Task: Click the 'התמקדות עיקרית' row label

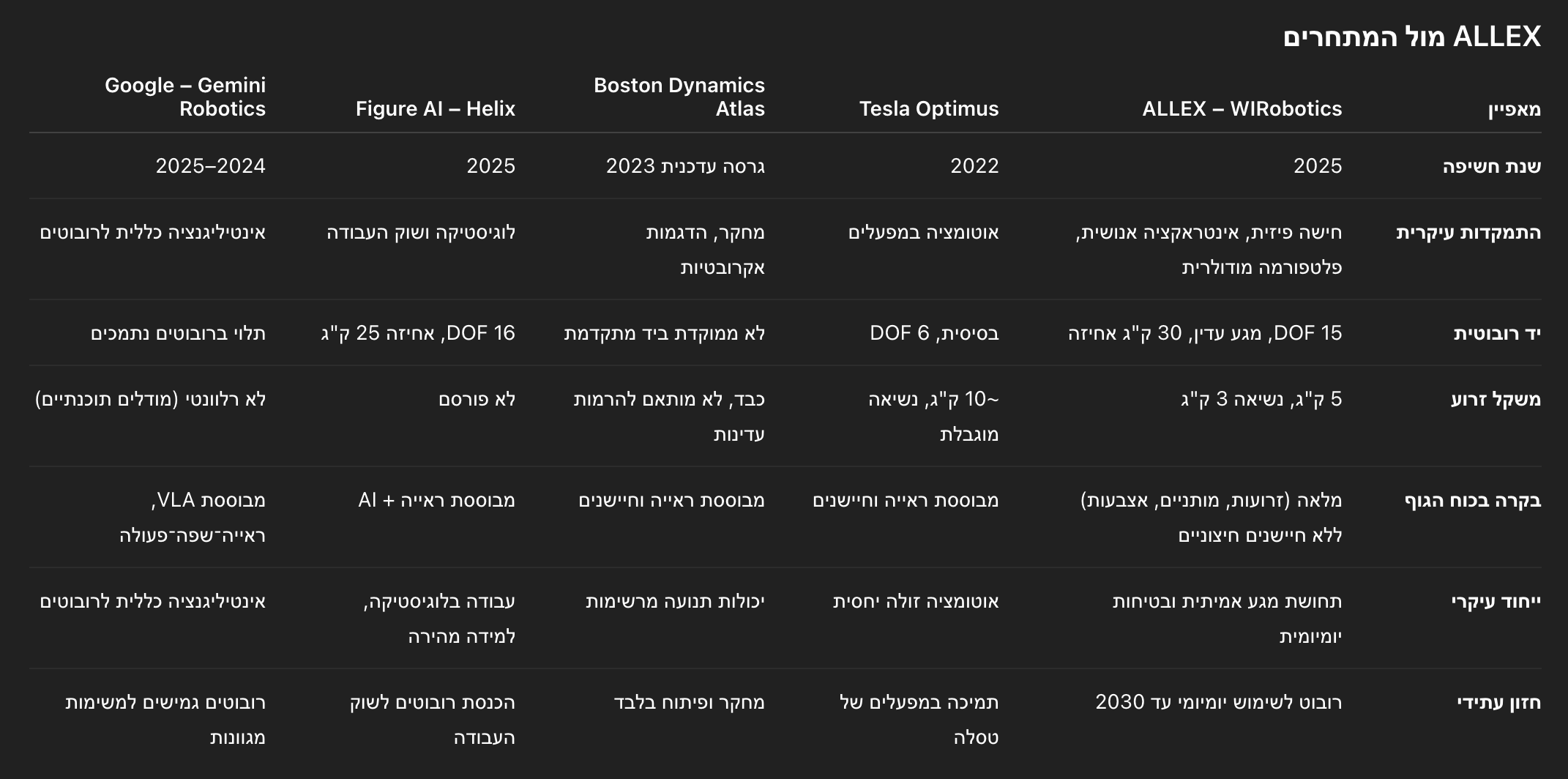Action: 1468,232
